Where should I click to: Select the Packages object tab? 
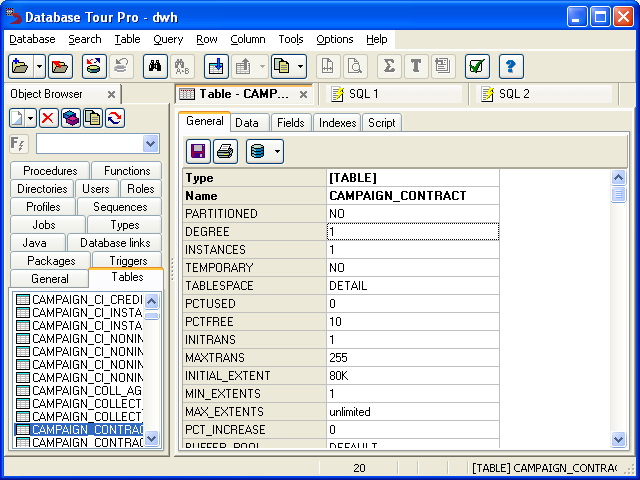pos(51,261)
